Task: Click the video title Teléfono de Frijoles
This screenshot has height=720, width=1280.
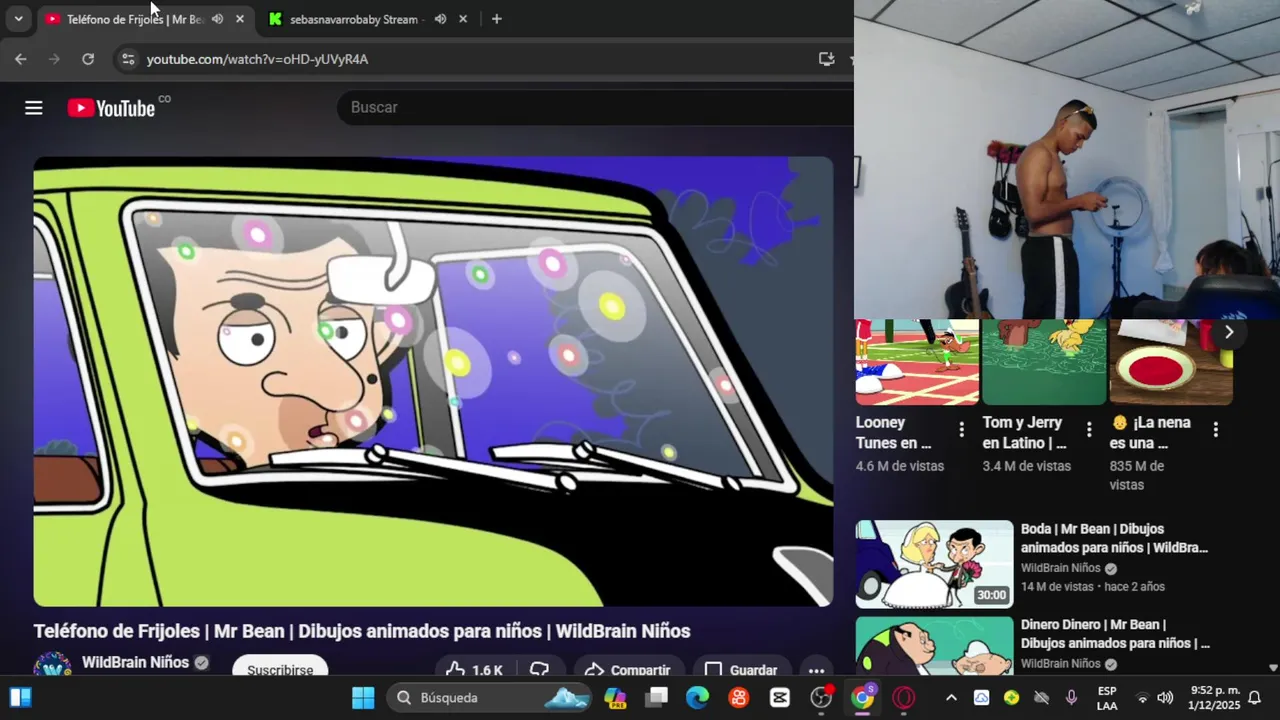Action: (362, 631)
